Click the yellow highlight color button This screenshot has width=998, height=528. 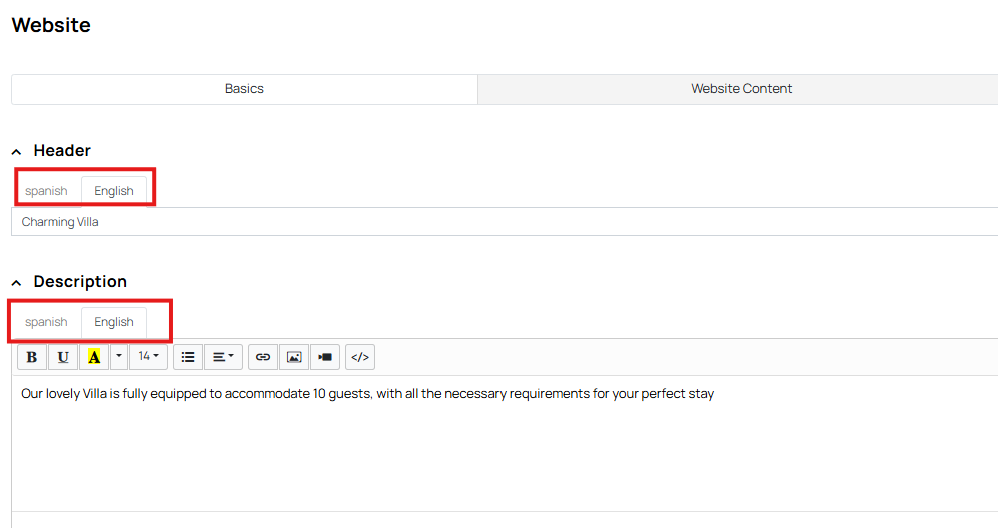point(94,357)
